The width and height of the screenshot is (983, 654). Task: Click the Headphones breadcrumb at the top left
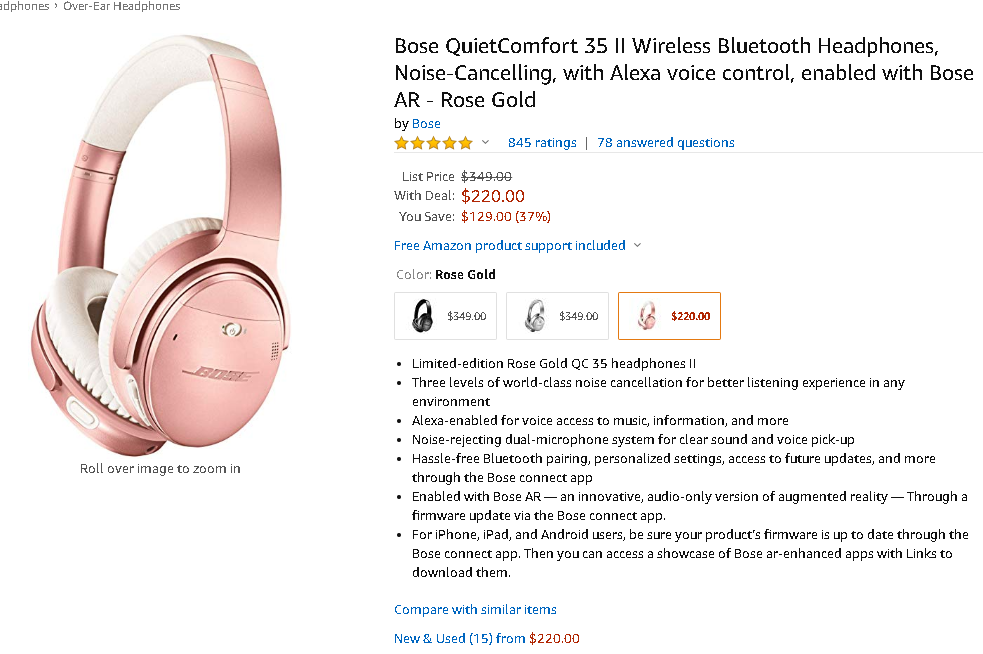24,6
